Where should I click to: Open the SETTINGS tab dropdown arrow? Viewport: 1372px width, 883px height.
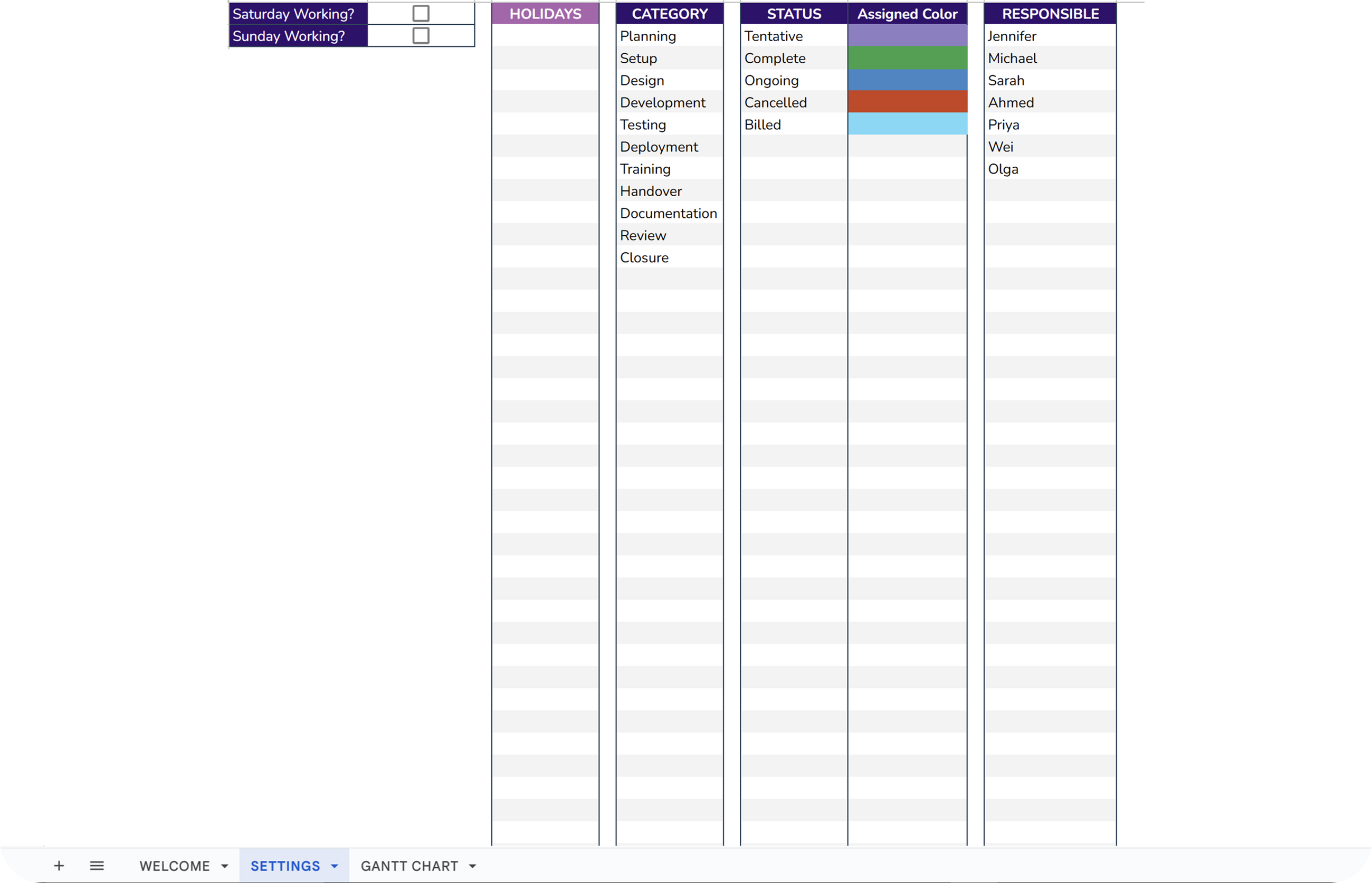(x=335, y=866)
